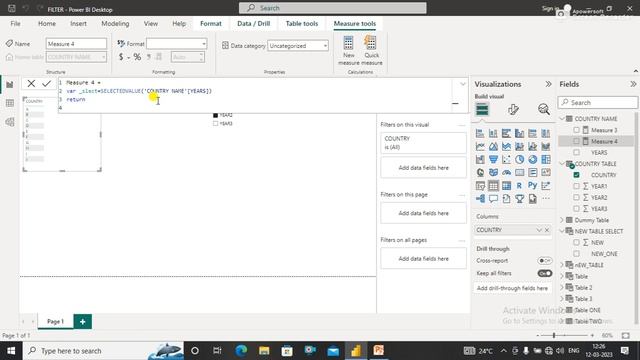
Task: Collapse the Fields pane chevrons
Action: 633,84
